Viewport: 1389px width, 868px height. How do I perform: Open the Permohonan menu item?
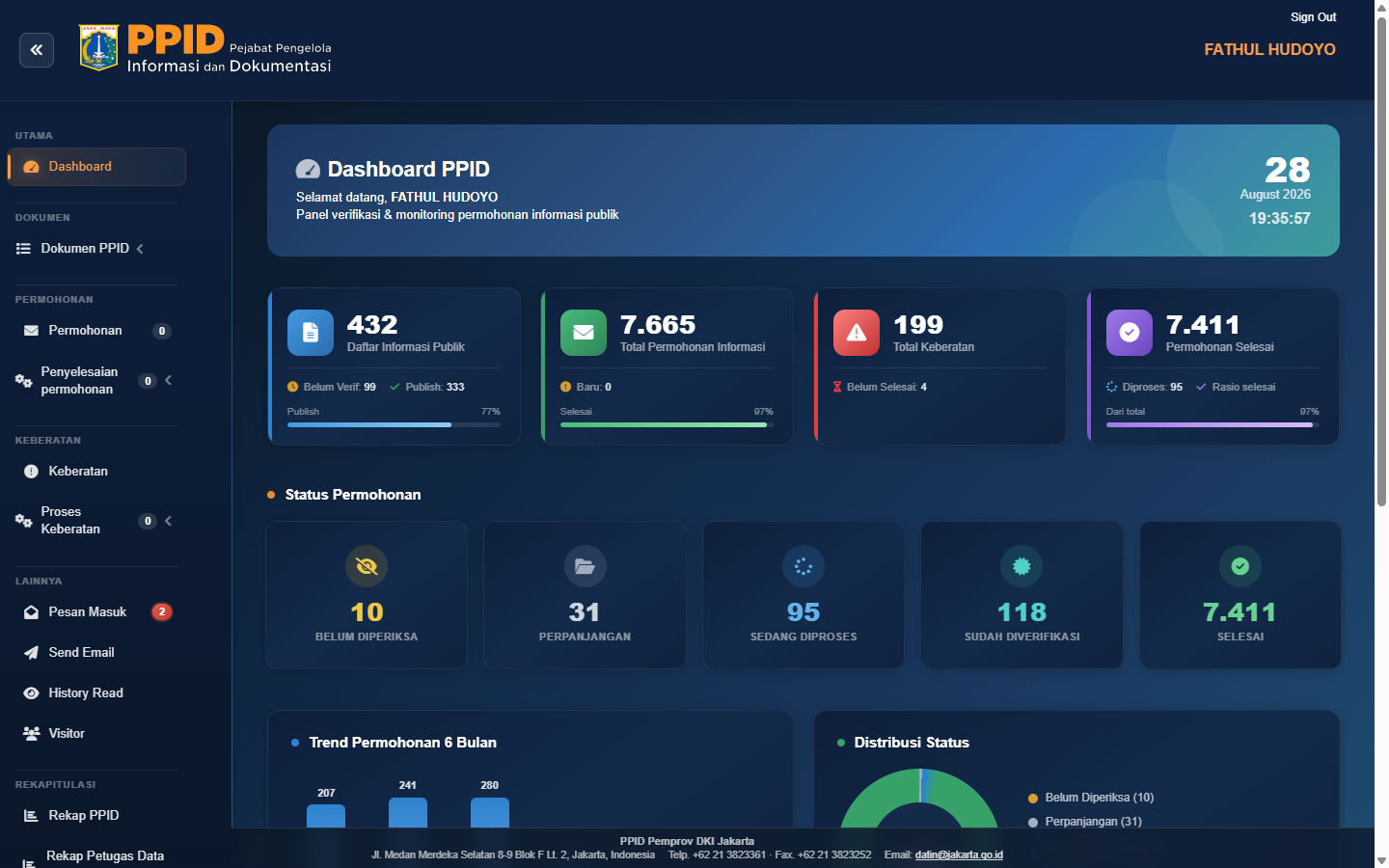[x=96, y=331]
